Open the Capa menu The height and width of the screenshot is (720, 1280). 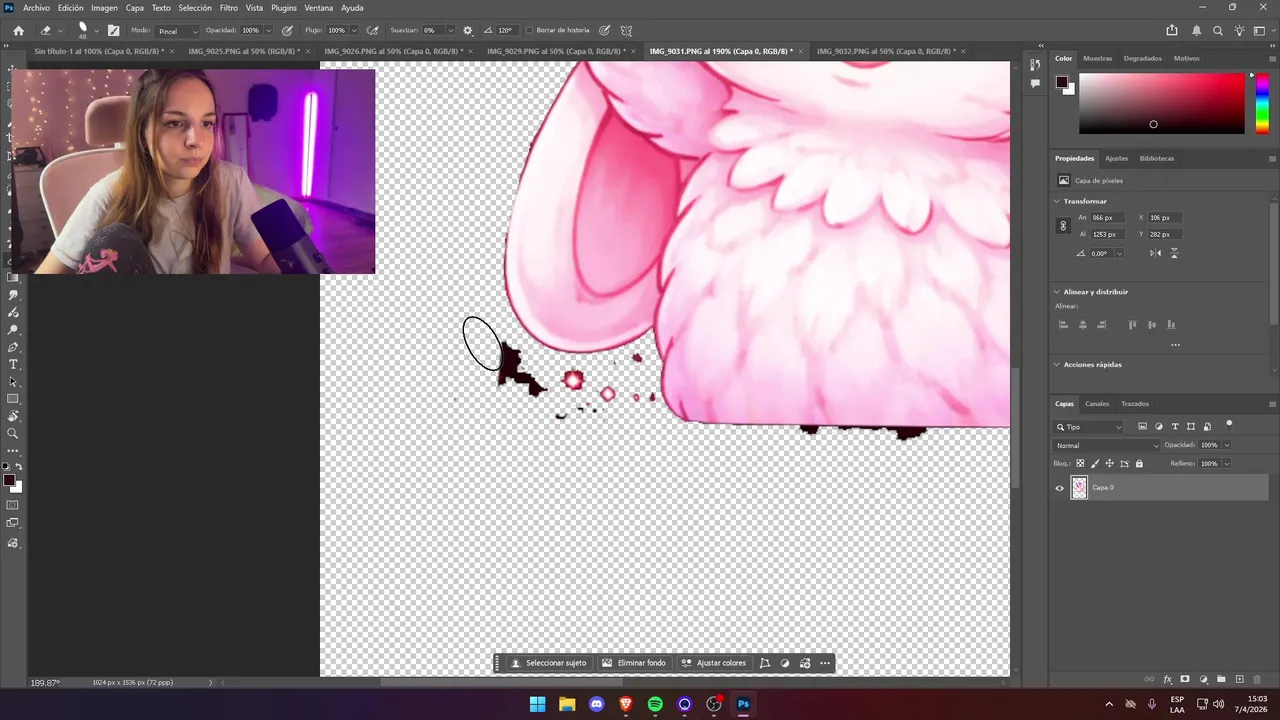[134, 7]
